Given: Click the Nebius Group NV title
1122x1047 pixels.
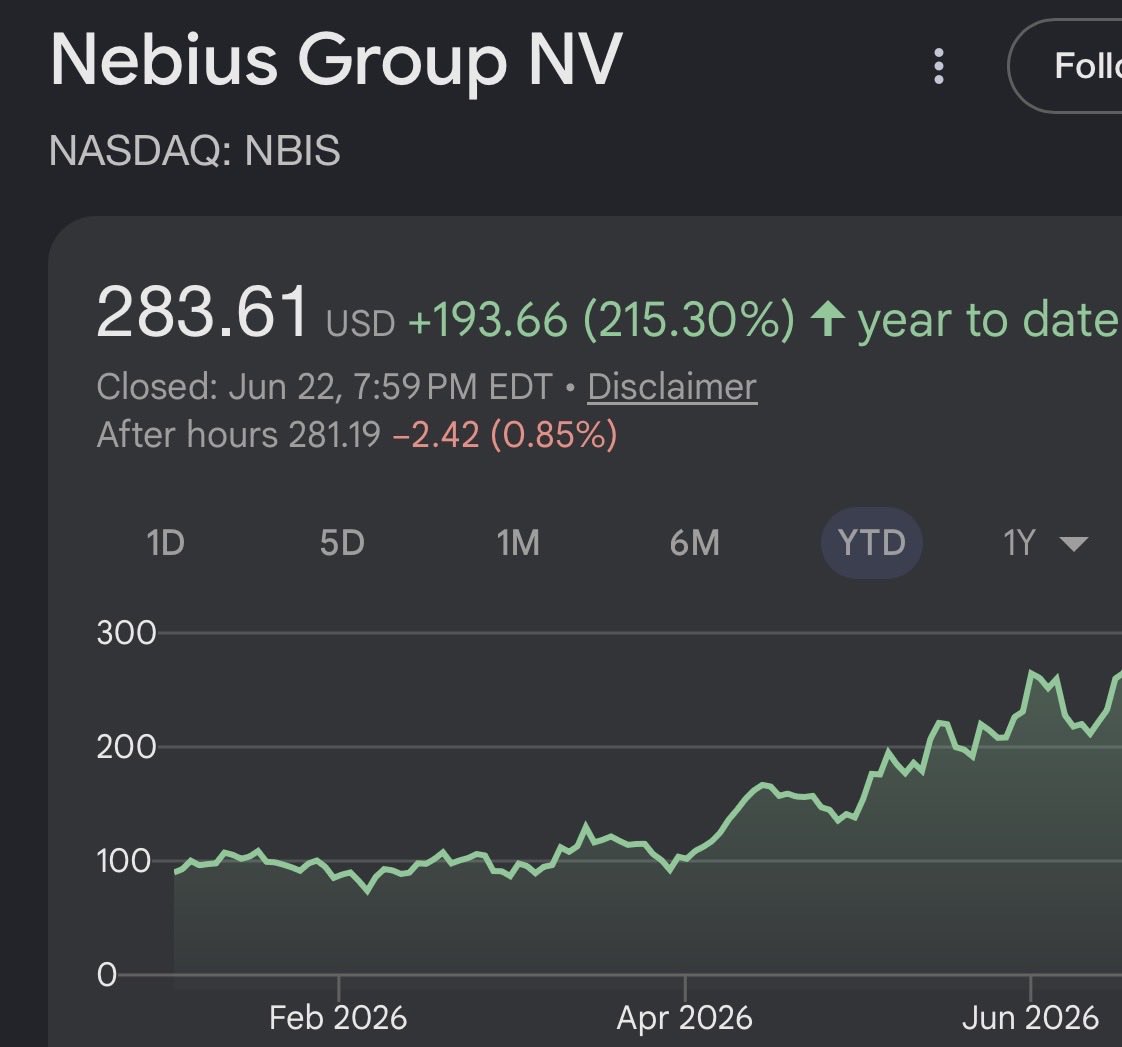Looking at the screenshot, I should [336, 61].
